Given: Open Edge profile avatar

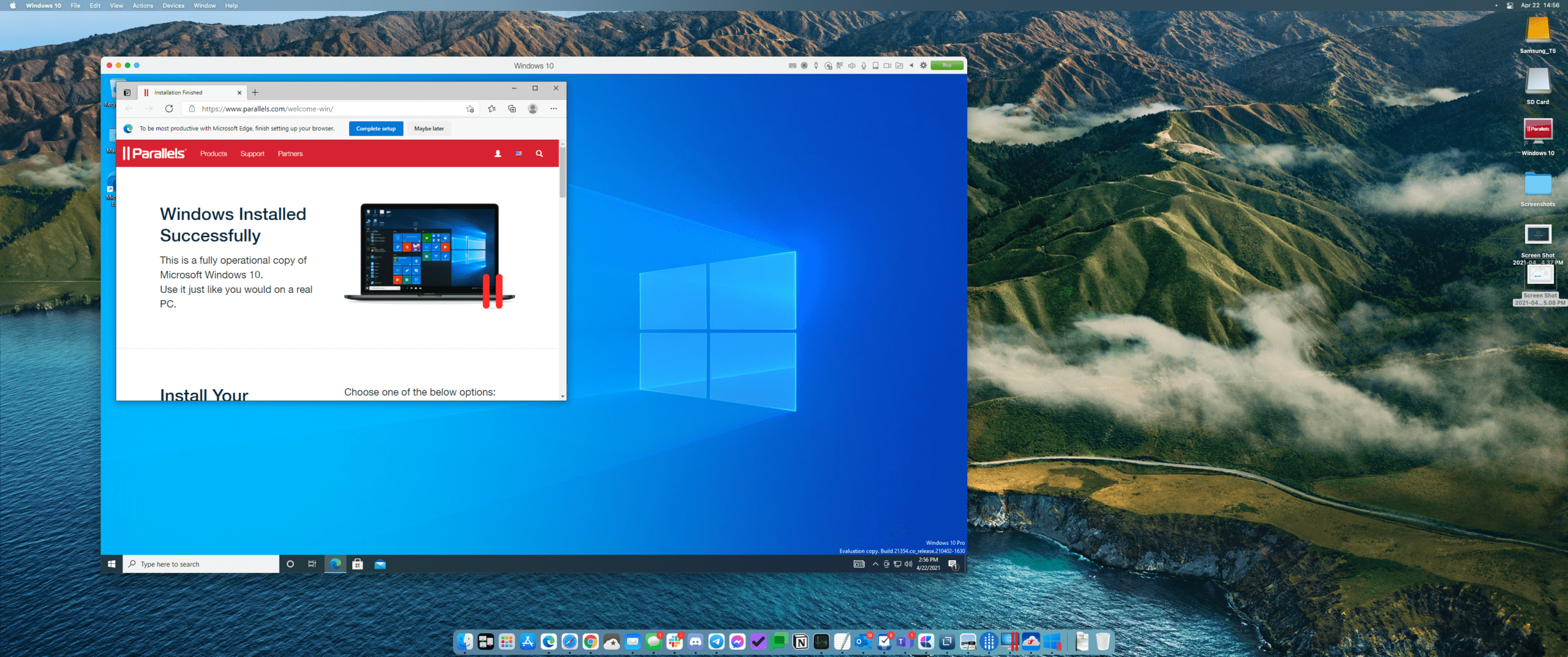Looking at the screenshot, I should (533, 109).
